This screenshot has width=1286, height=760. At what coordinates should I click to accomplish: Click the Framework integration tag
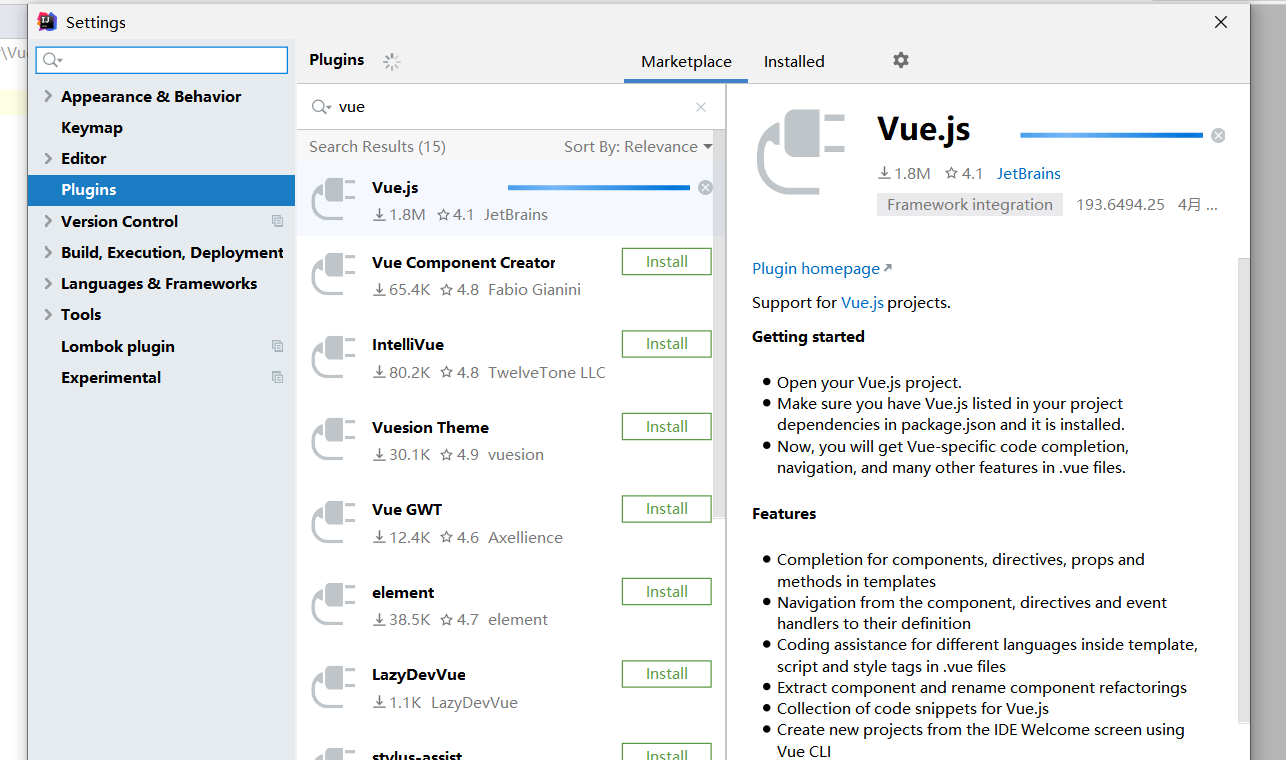pos(969,204)
